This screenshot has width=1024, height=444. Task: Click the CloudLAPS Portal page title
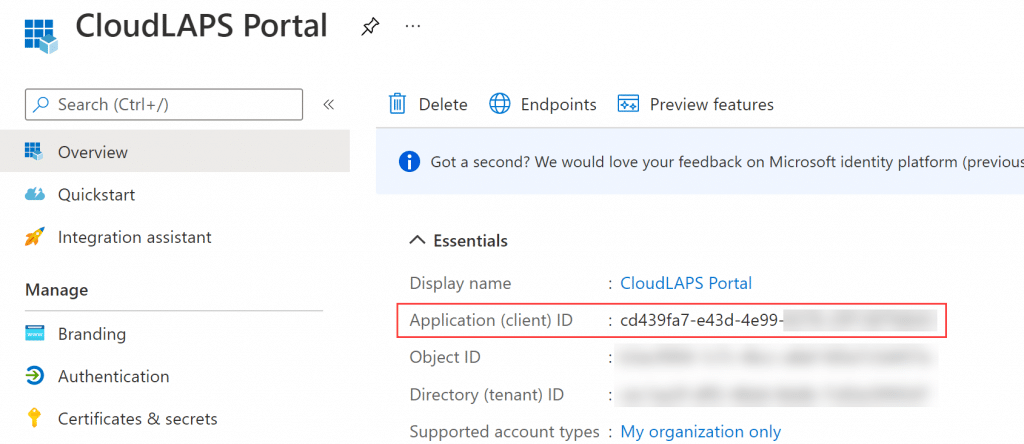click(x=201, y=26)
